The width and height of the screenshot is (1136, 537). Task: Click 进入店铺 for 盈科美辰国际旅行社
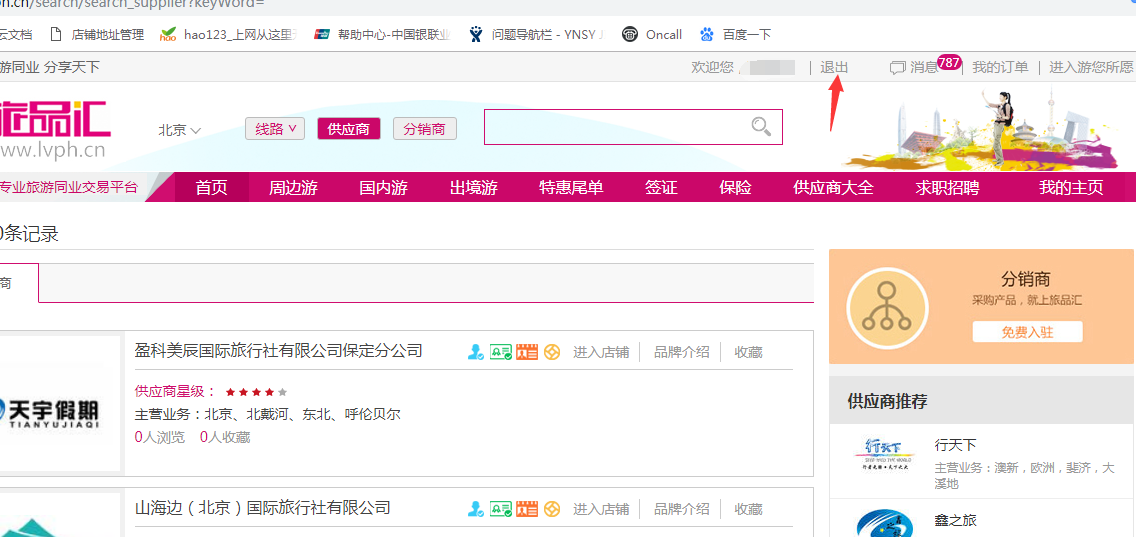point(601,352)
